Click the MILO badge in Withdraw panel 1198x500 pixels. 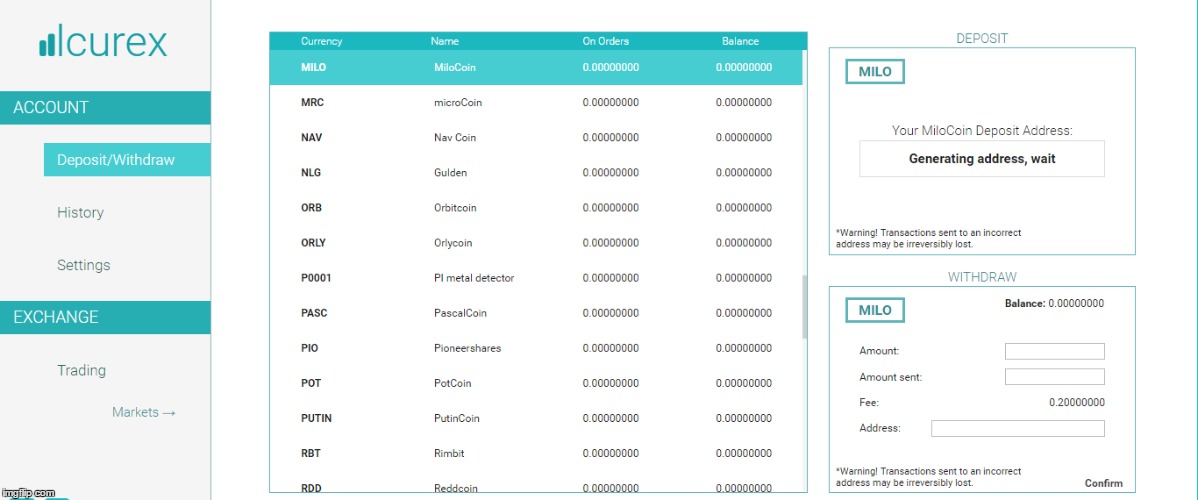click(x=875, y=310)
